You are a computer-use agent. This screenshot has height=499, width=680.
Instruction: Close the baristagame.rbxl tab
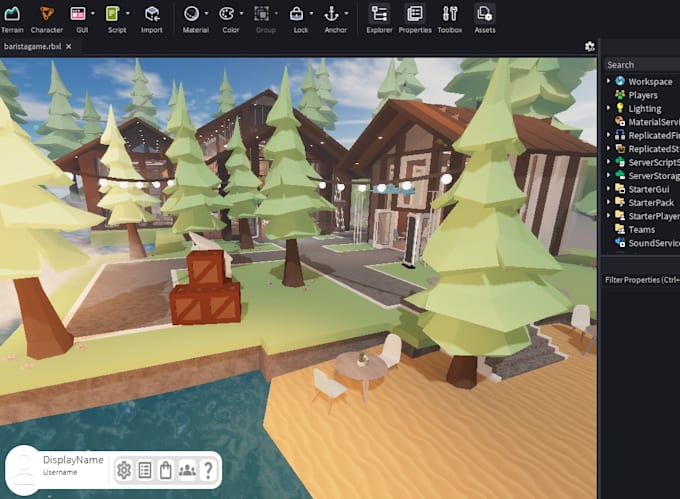(x=69, y=46)
